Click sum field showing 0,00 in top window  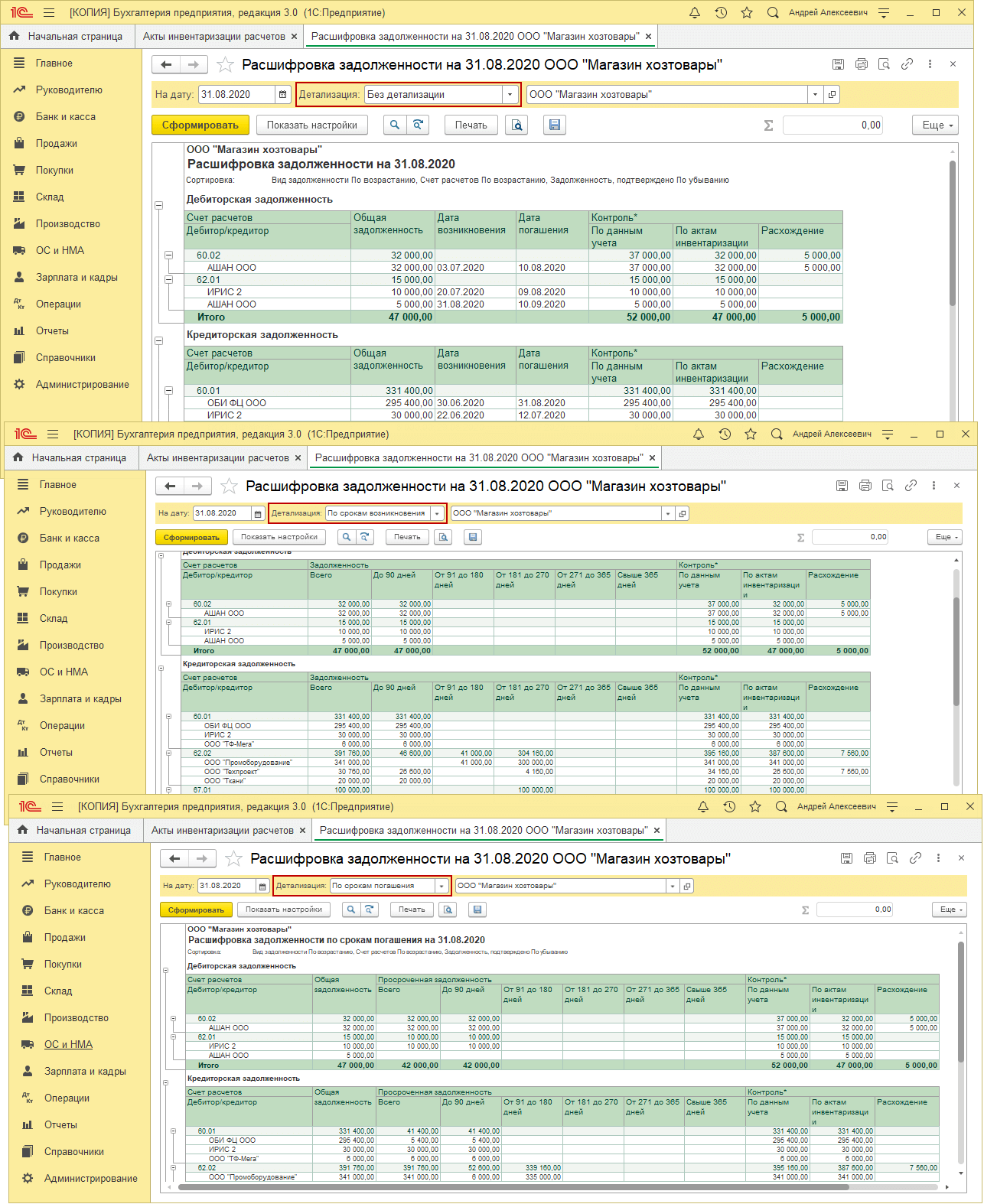point(832,125)
